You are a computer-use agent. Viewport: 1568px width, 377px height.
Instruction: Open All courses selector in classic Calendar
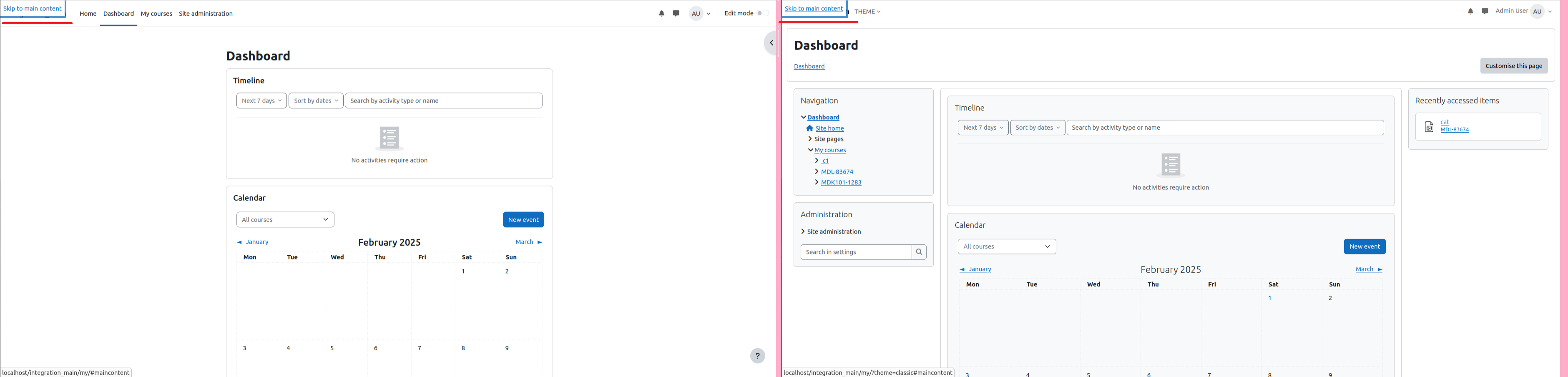(1007, 246)
